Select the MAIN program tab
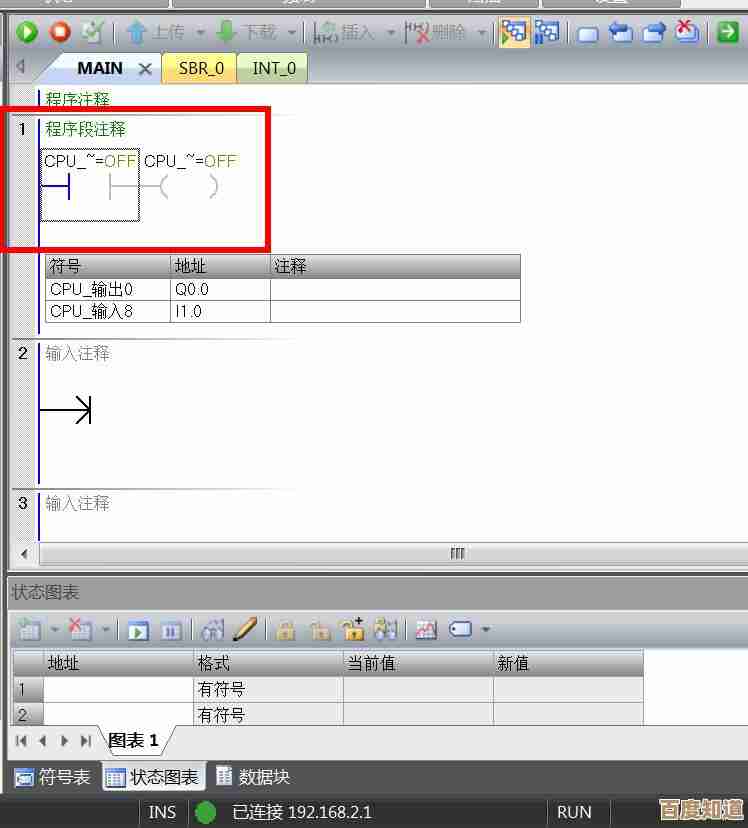748x828 pixels. [x=100, y=68]
